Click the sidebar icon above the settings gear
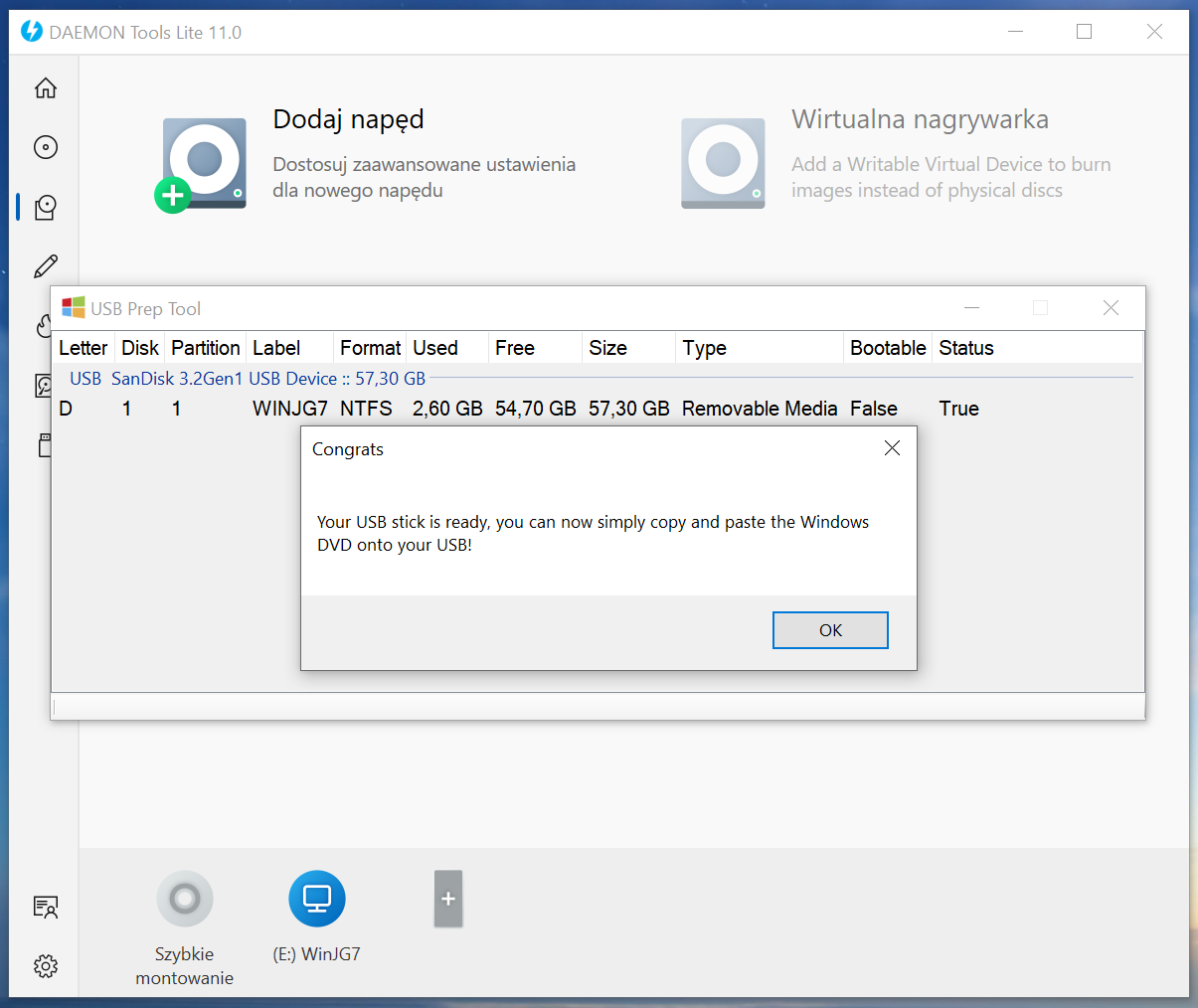The image size is (1198, 1008). click(x=46, y=907)
